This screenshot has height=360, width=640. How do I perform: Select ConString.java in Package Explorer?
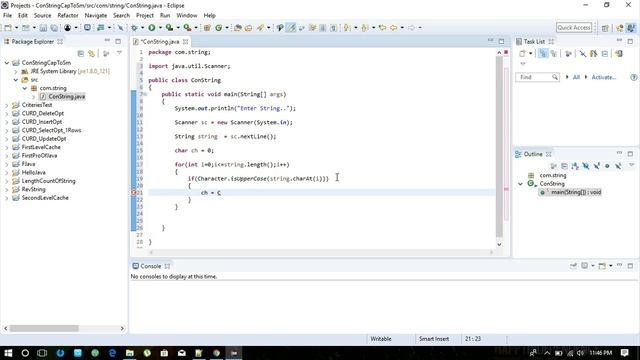[67, 97]
